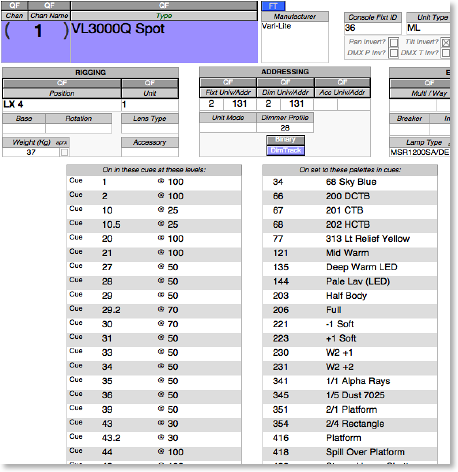
Task: Toggle the DMX T Inv checkbox
Action: click(446, 53)
